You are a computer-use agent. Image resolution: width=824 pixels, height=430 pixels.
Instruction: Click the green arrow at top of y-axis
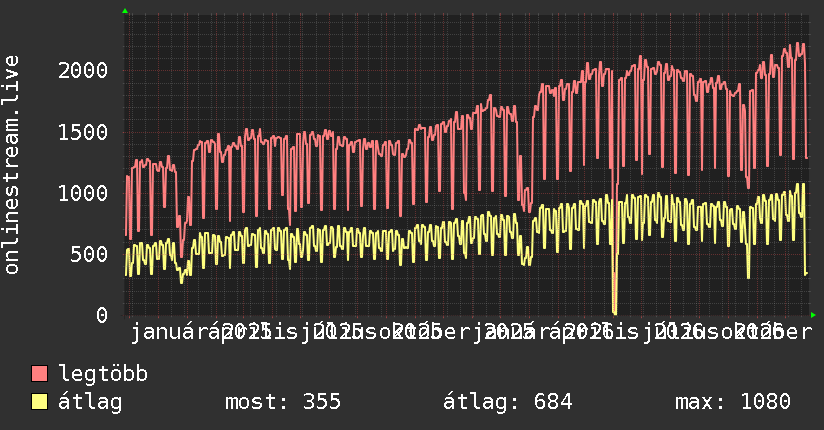125,11
